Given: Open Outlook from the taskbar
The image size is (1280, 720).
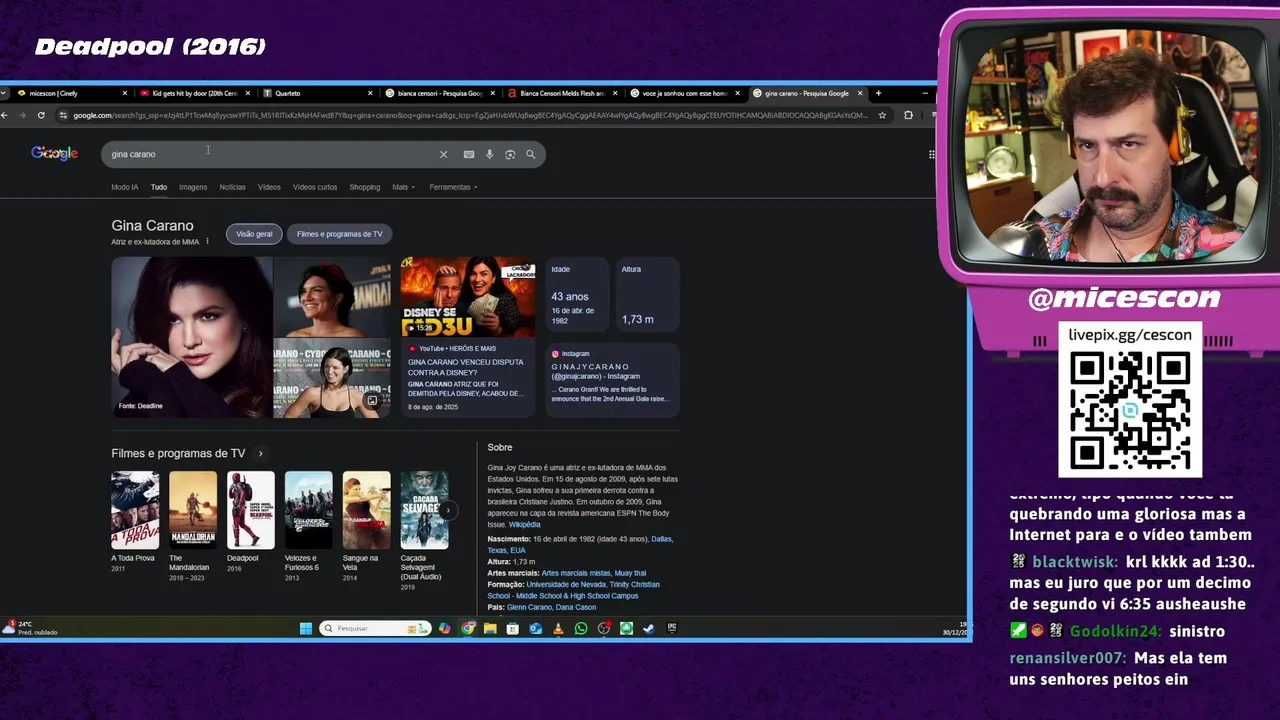Looking at the screenshot, I should tap(535, 628).
